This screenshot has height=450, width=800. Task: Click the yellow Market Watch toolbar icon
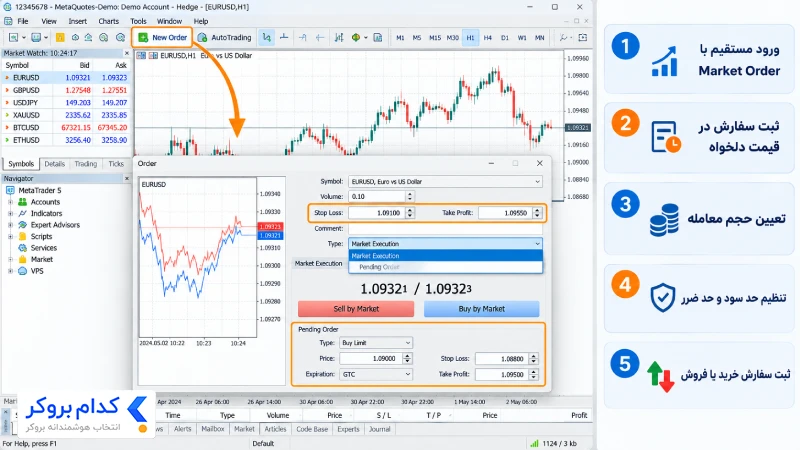[60, 37]
